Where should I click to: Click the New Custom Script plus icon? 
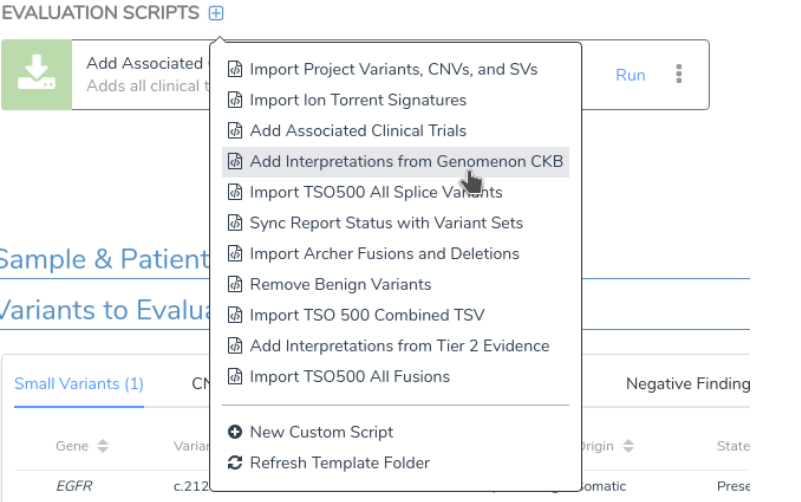click(235, 432)
